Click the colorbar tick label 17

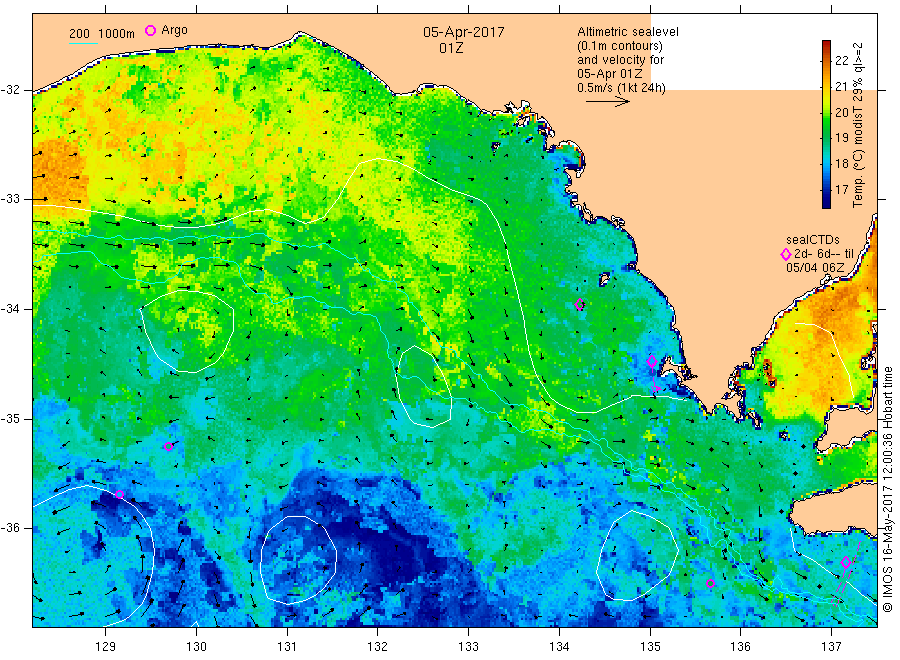coord(841,189)
